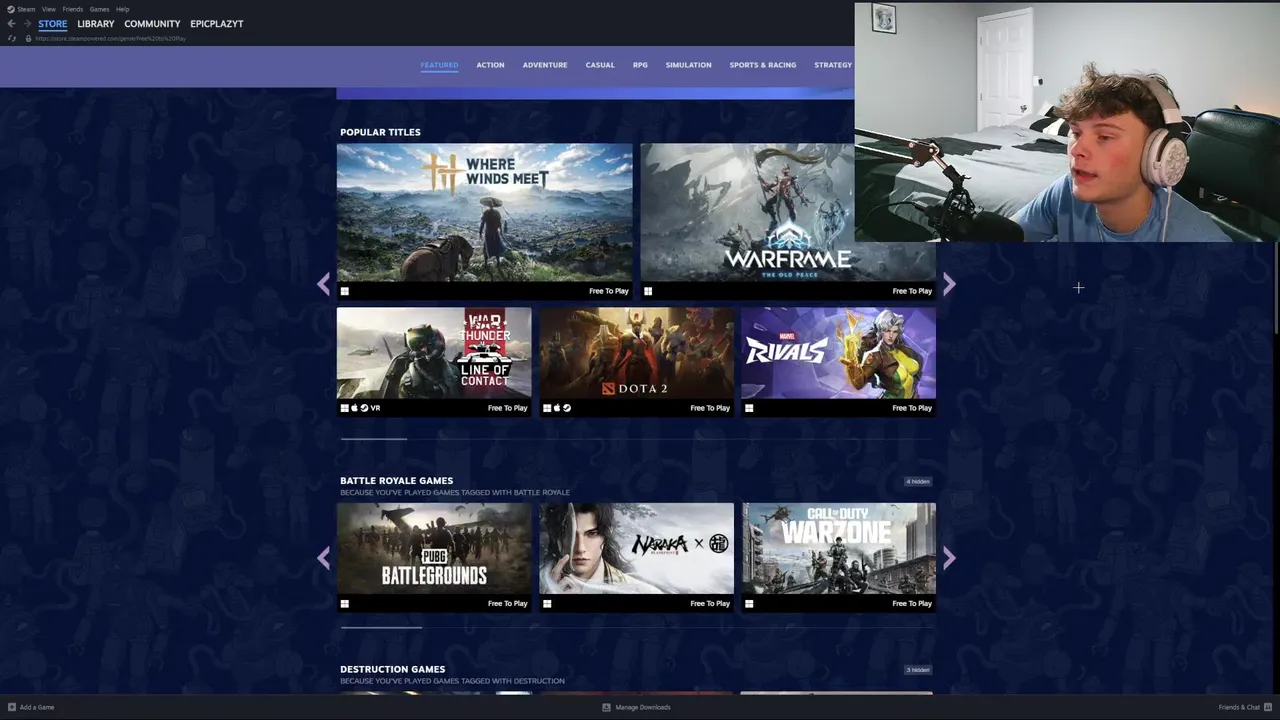The height and width of the screenshot is (720, 1280).
Task: Show next Popular Titles with right arrow
Action: point(949,285)
